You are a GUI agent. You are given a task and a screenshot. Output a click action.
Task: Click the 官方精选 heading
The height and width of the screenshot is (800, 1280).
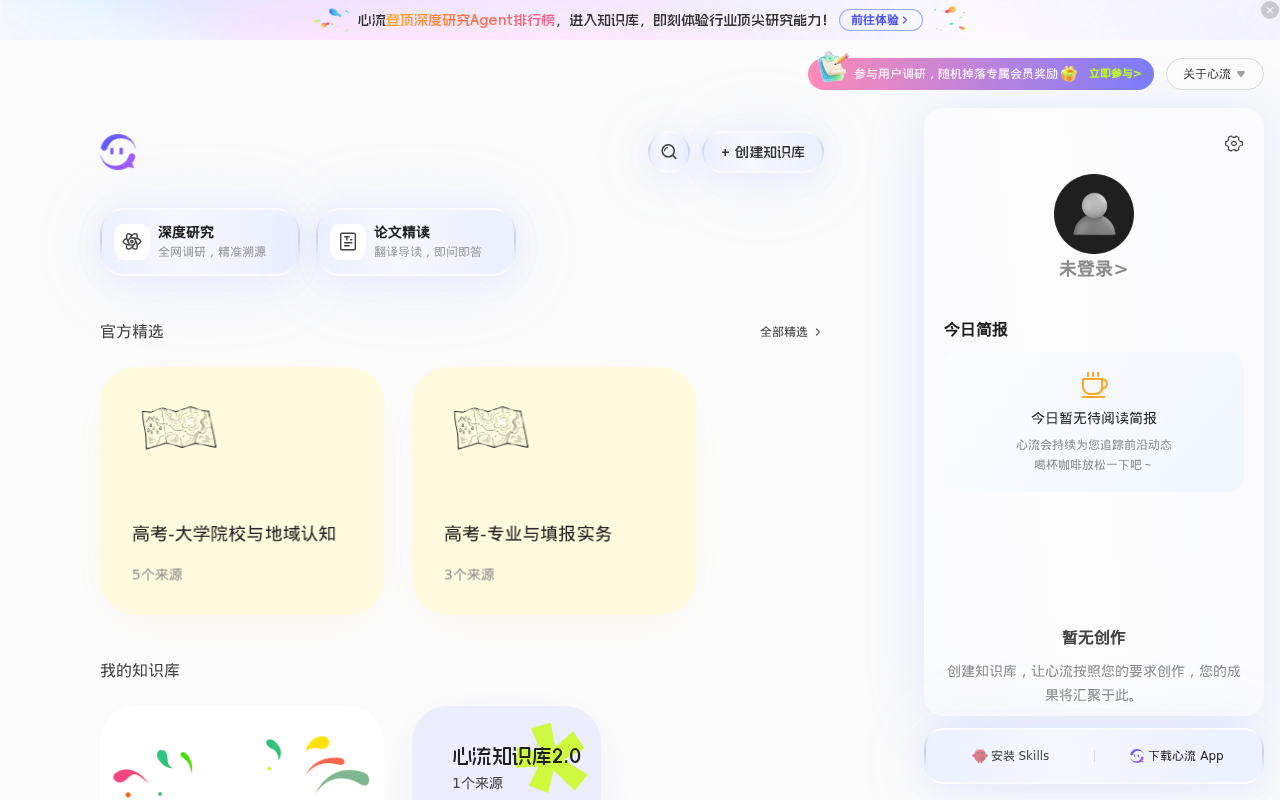(132, 332)
